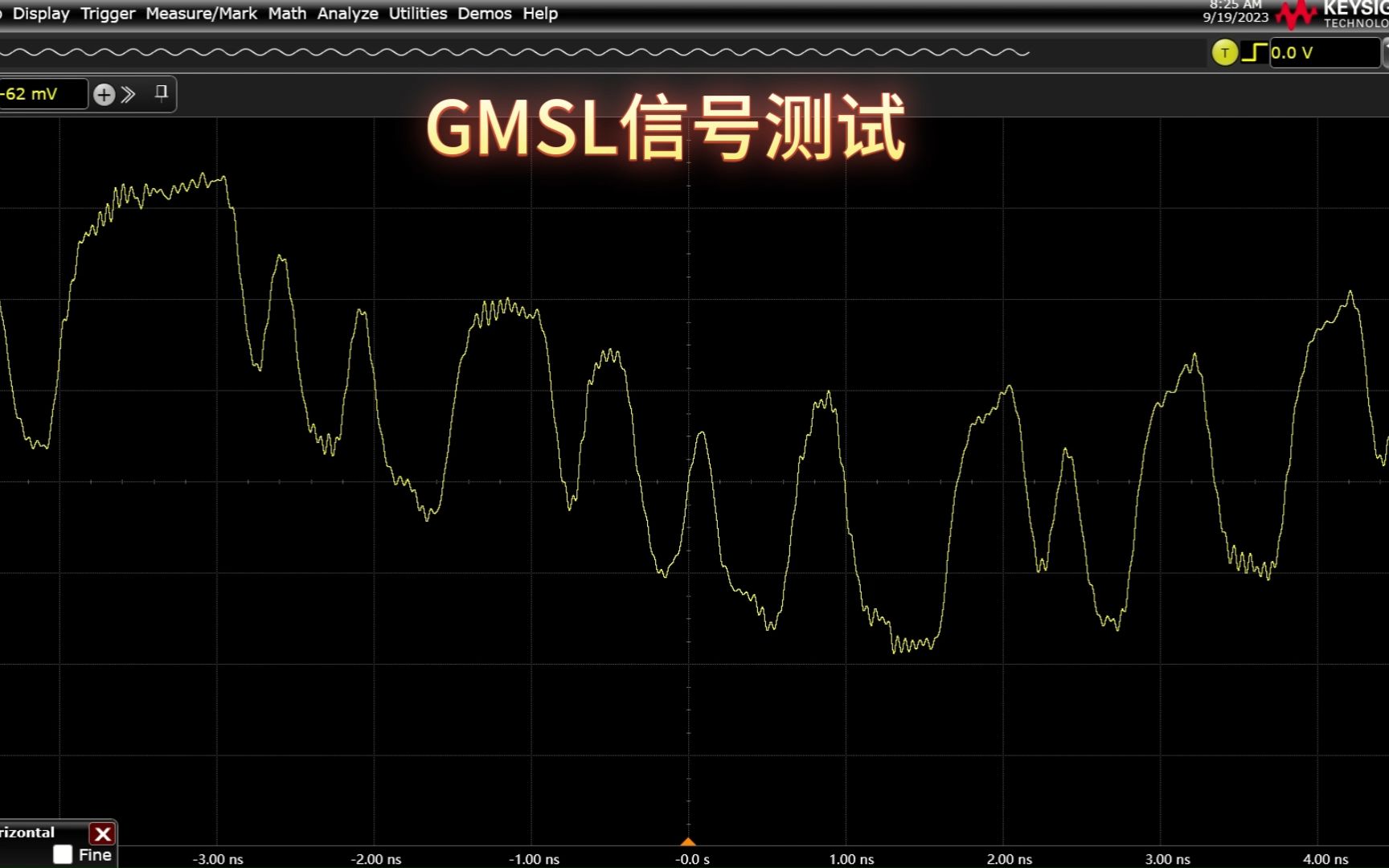The image size is (1389, 868).
Task: Open the Utilities menu
Action: 417,14
